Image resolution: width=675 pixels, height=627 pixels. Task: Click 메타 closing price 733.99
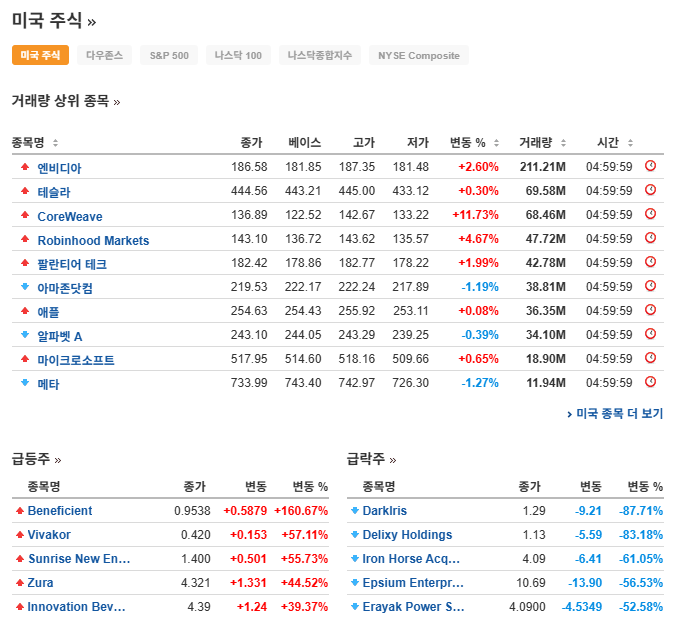click(x=249, y=382)
